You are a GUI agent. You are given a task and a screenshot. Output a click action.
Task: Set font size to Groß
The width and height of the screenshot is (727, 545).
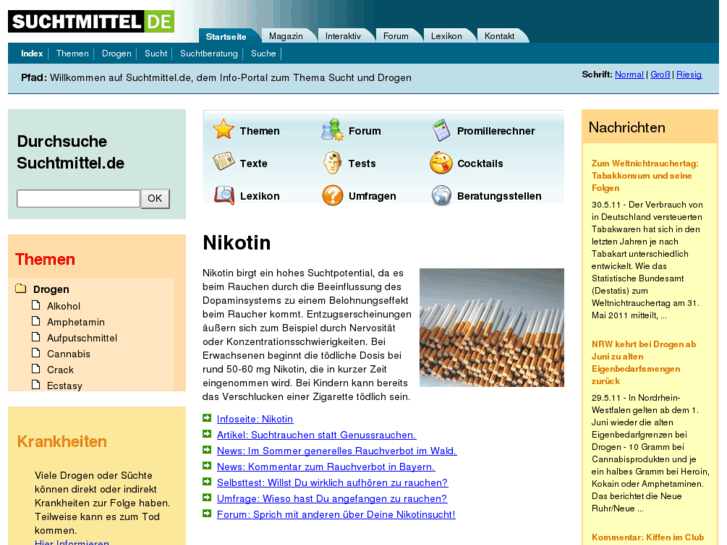pyautogui.click(x=660, y=74)
